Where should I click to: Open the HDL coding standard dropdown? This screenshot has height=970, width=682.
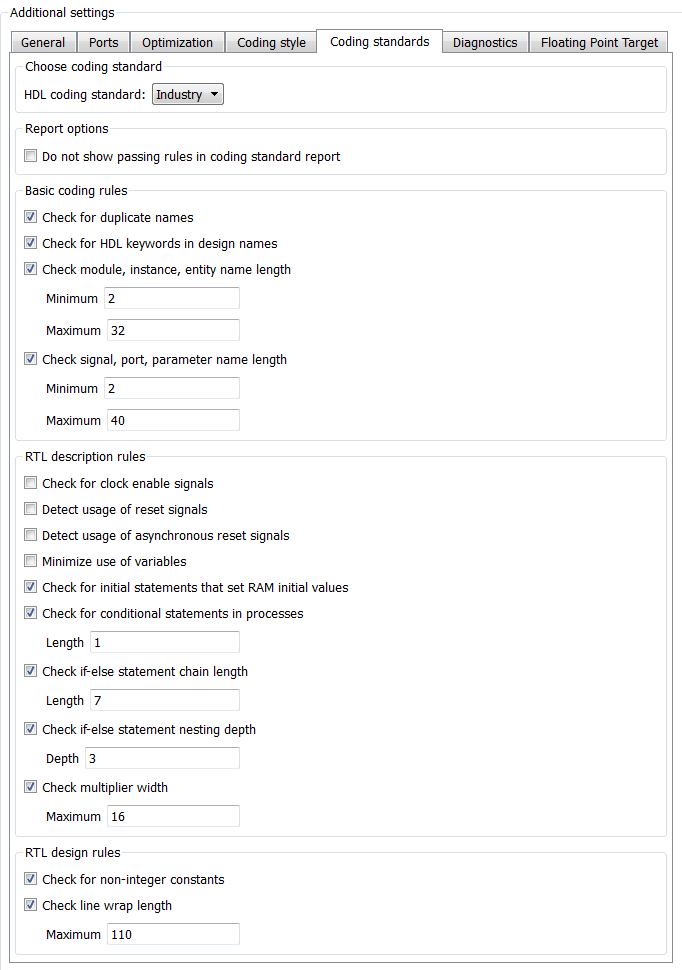tap(187, 95)
